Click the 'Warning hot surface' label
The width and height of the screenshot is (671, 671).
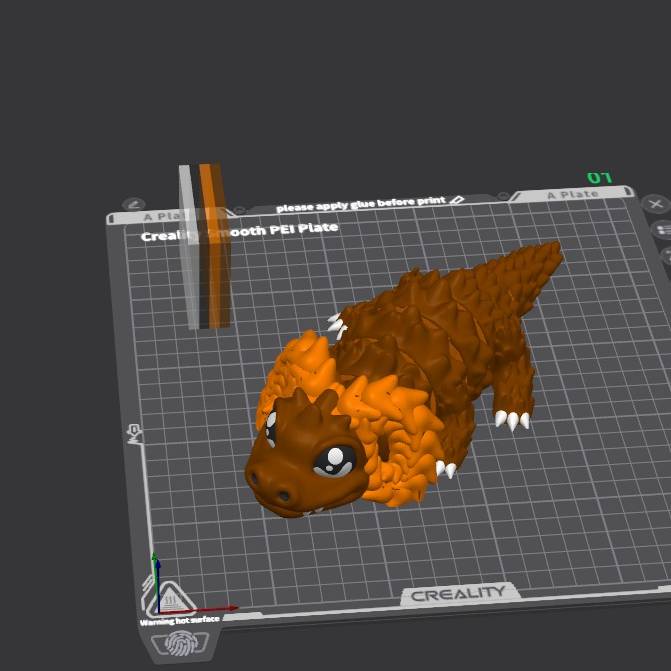click(180, 621)
